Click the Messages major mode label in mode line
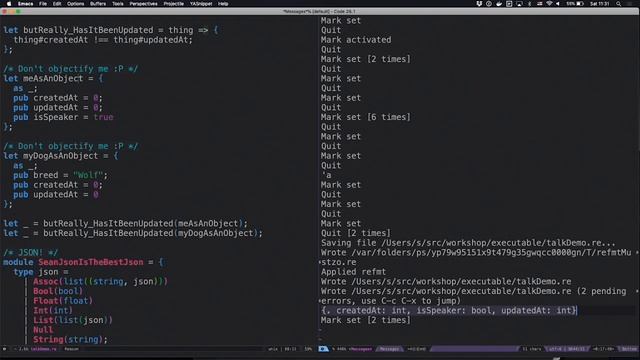 (x=389, y=349)
